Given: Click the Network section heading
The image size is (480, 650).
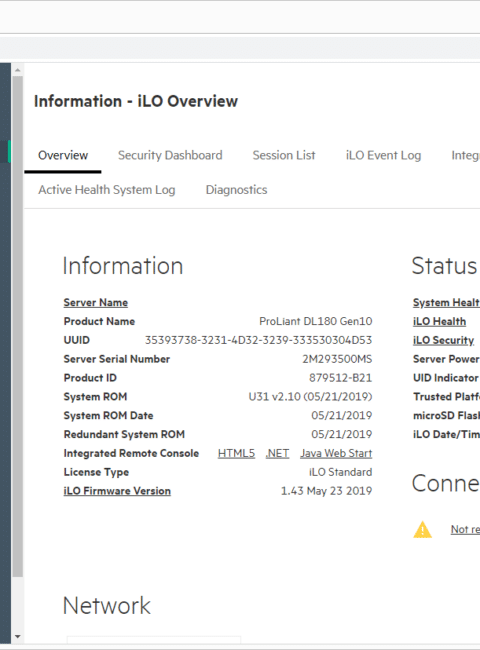Looking at the screenshot, I should (x=107, y=606).
